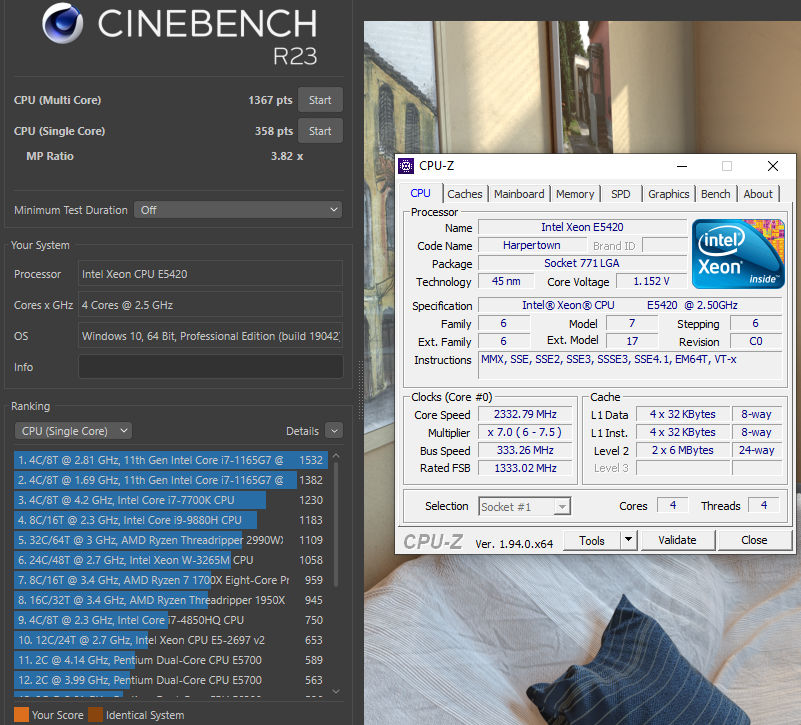This screenshot has width=801, height=725.
Task: Switch to the CPU tab in CPU-Z
Action: 420,193
